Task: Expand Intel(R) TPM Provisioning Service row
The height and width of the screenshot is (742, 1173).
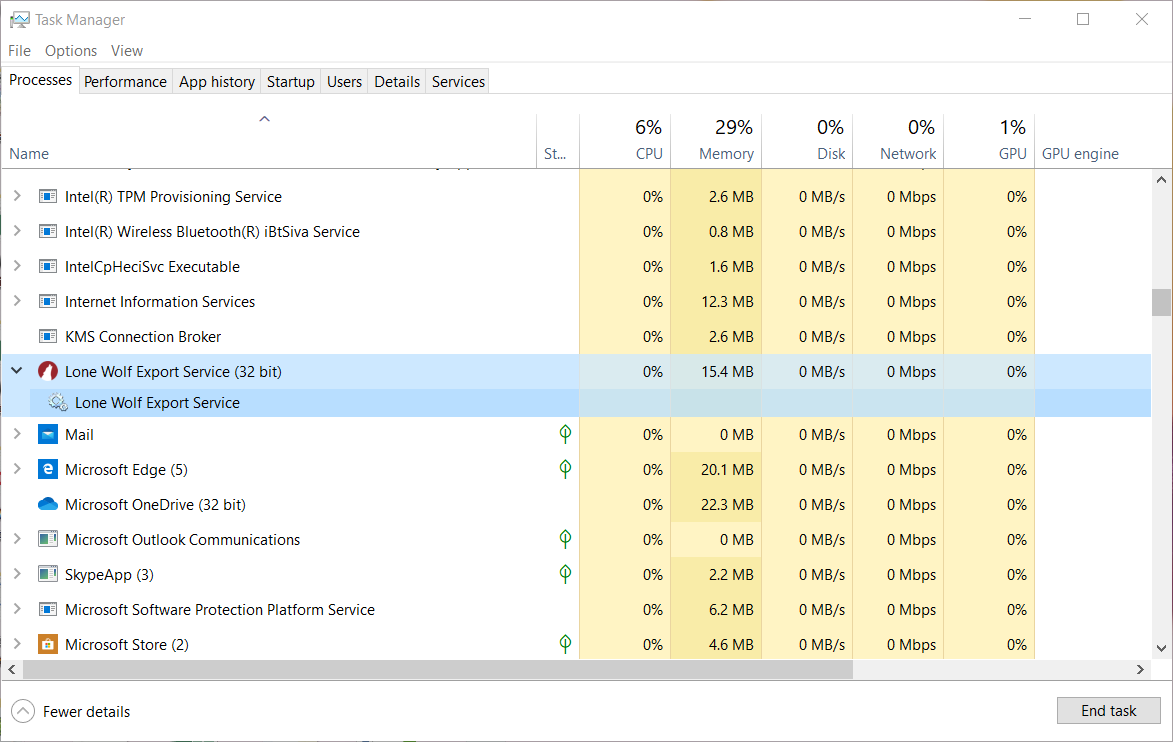Action: pyautogui.click(x=17, y=196)
